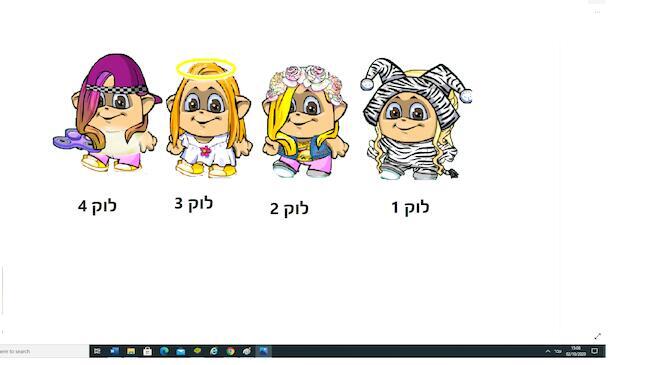Switch the keyboard input language indicator
The height and width of the screenshot is (365, 649).
(x=558, y=351)
